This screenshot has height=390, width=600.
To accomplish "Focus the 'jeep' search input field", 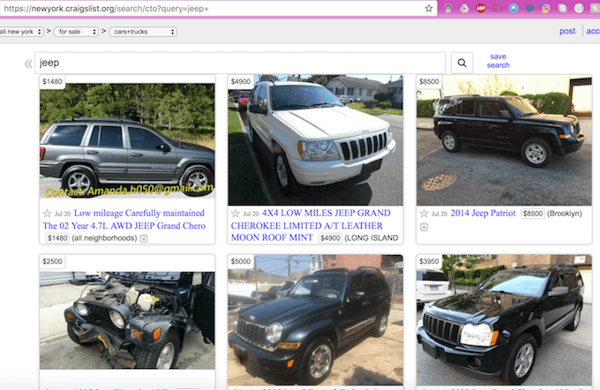I will pos(240,63).
